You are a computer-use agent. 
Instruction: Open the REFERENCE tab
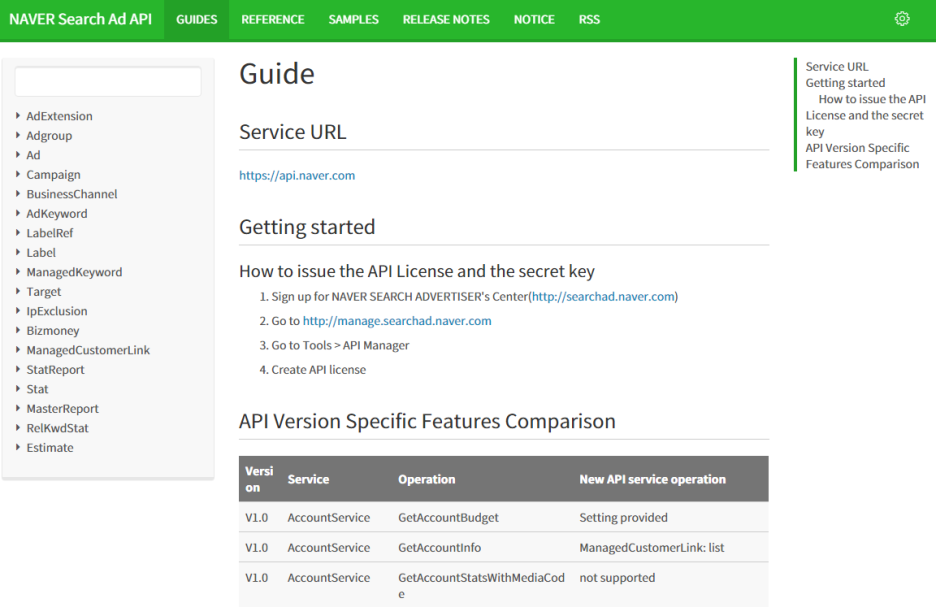273,20
